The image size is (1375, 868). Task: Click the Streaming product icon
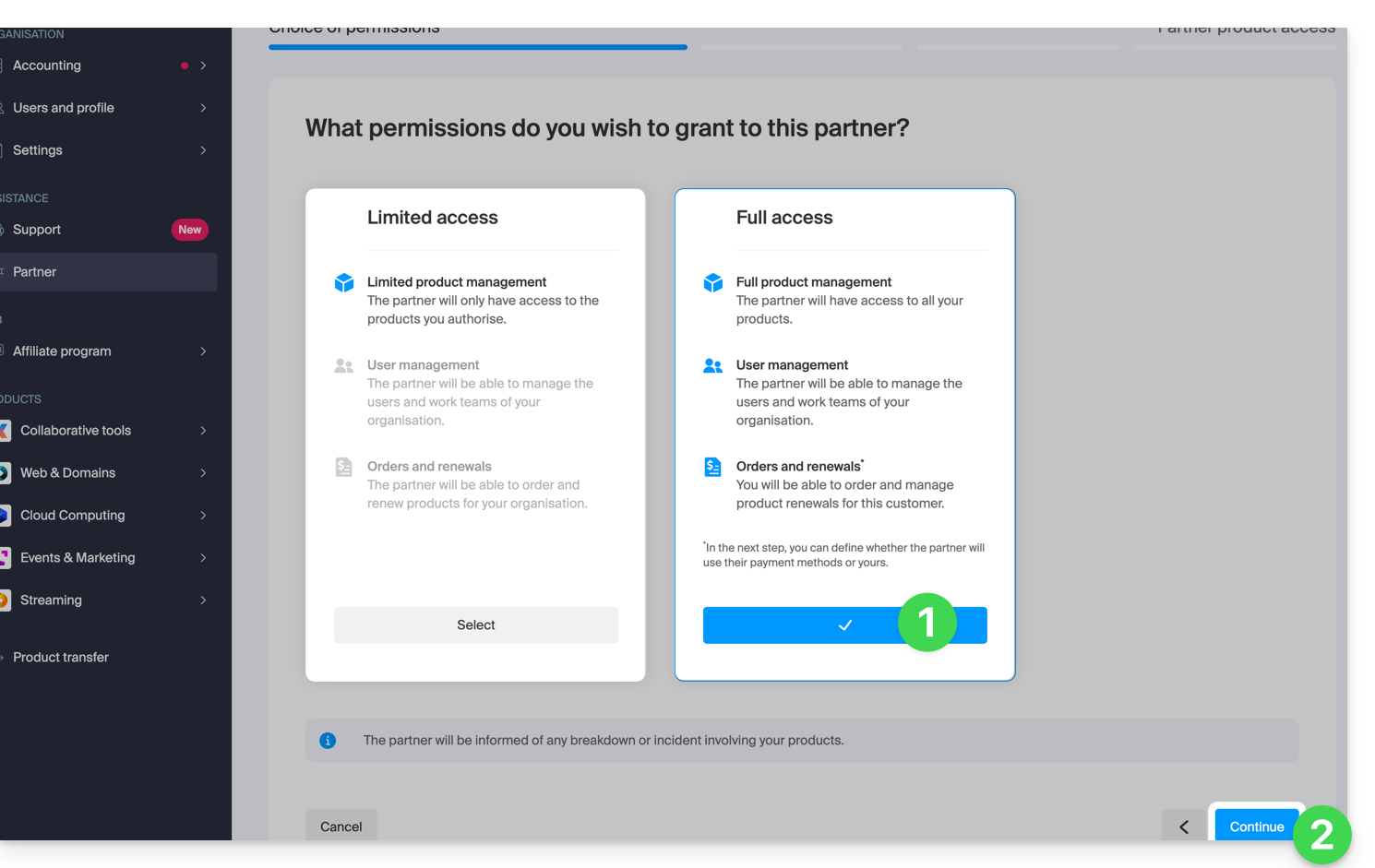pyautogui.click(x=5, y=600)
